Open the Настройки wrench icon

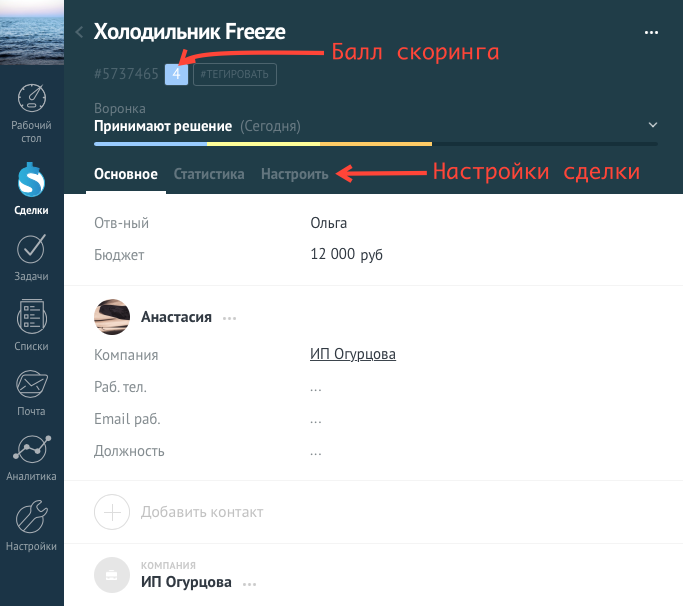(31, 517)
